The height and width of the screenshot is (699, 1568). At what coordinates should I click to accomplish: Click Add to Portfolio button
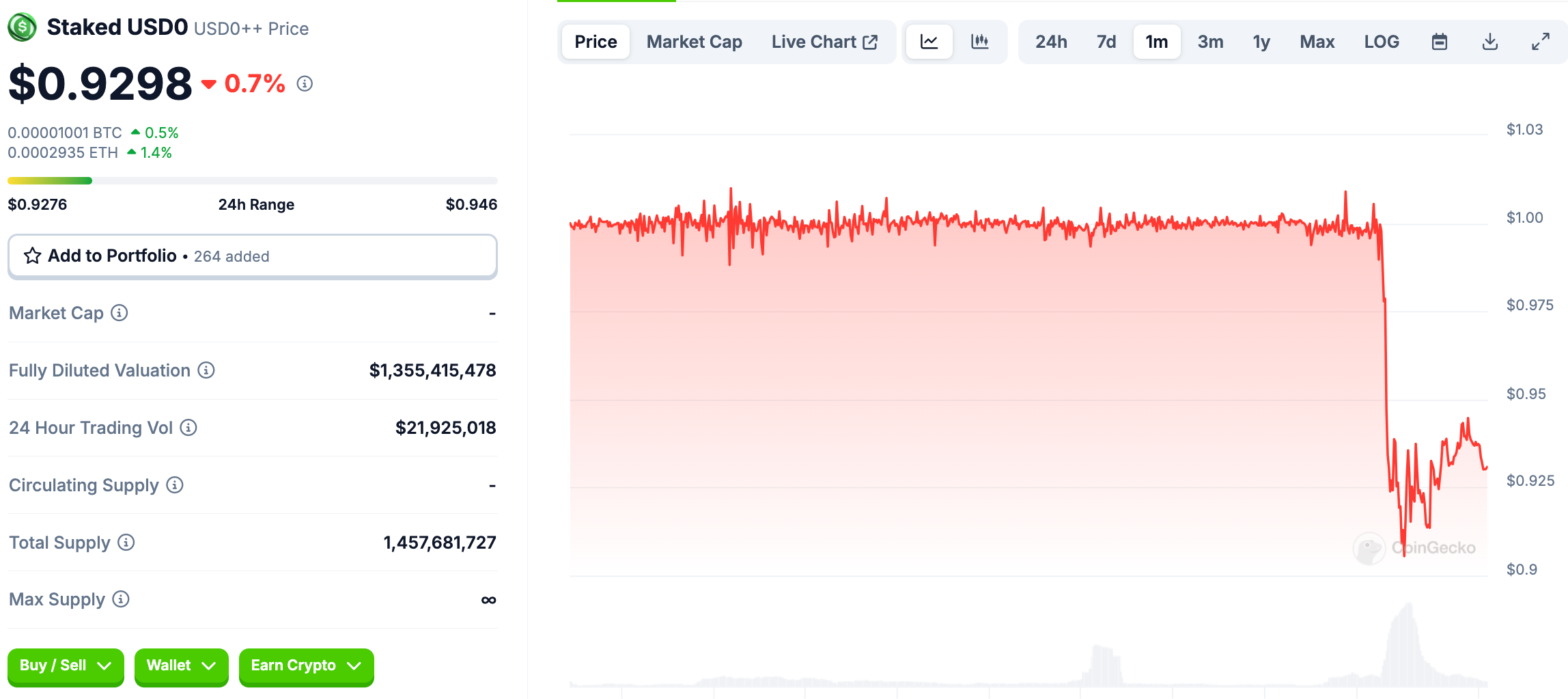pyautogui.click(x=252, y=256)
